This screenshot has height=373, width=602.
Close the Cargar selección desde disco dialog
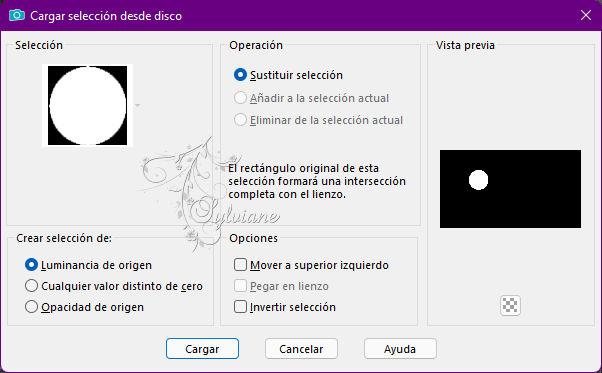coord(586,15)
